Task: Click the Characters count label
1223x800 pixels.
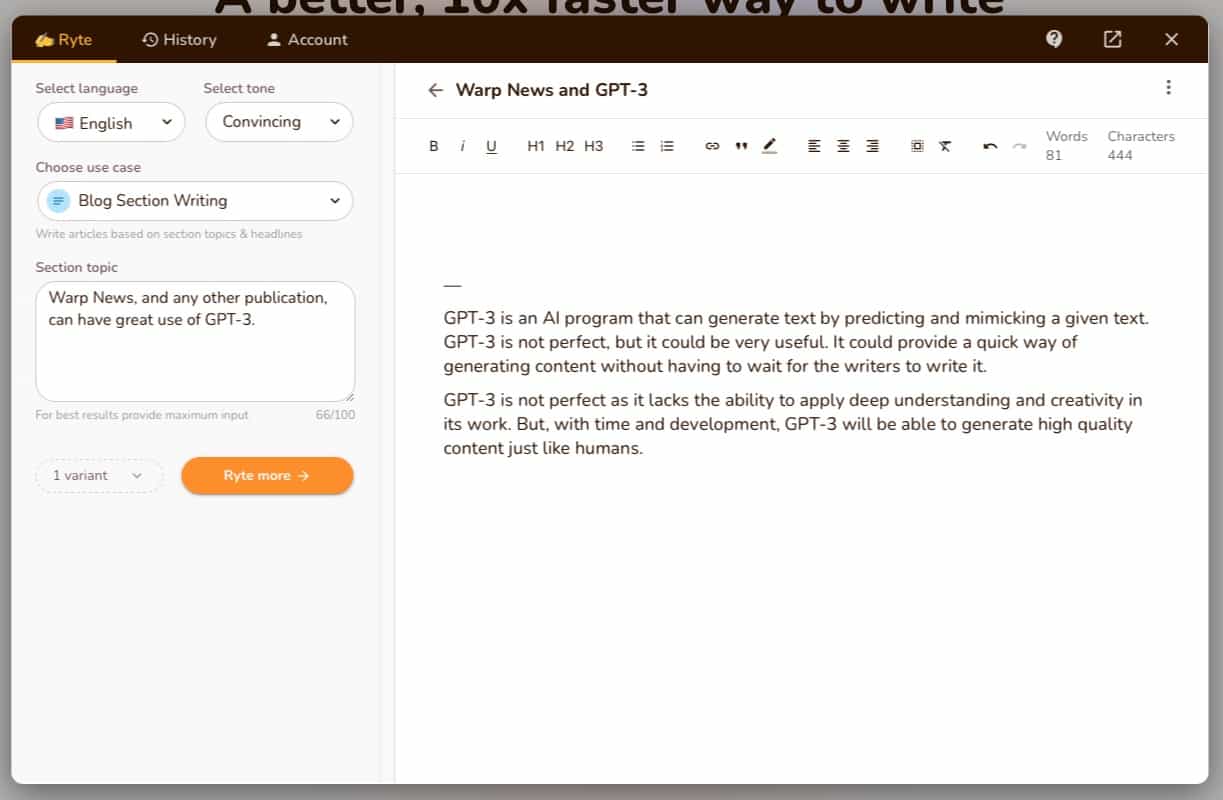Action: [x=1141, y=136]
